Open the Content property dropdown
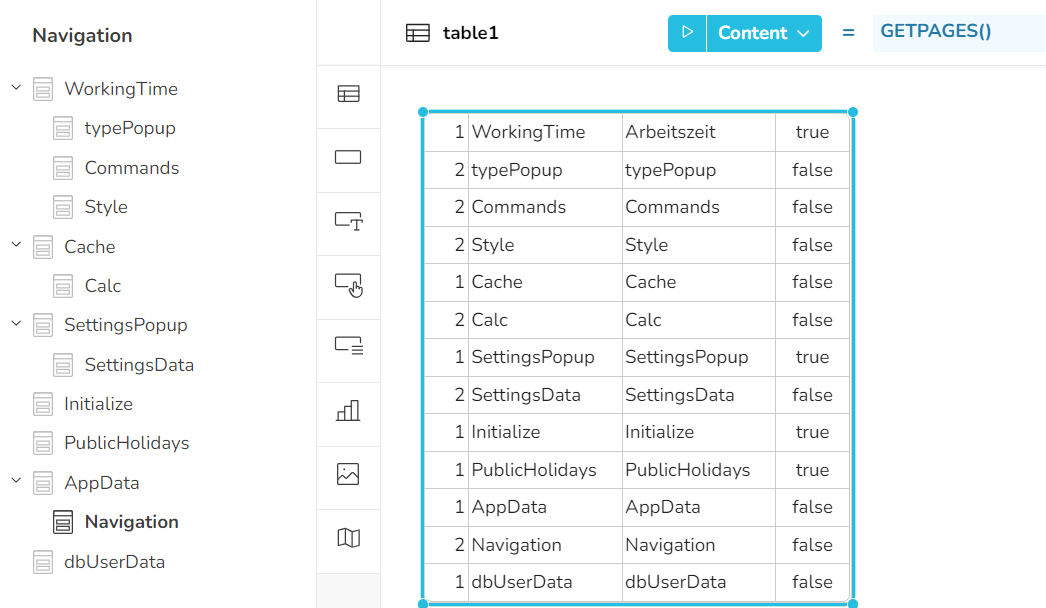 (764, 33)
